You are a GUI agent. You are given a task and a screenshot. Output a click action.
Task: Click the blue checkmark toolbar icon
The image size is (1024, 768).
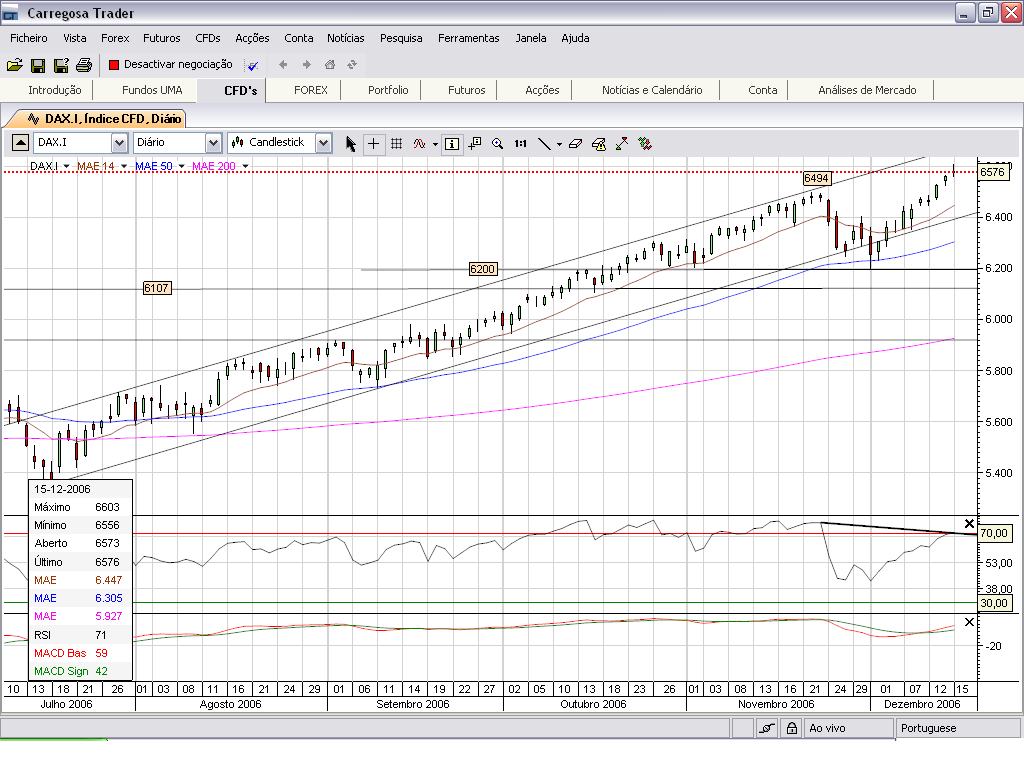point(252,65)
